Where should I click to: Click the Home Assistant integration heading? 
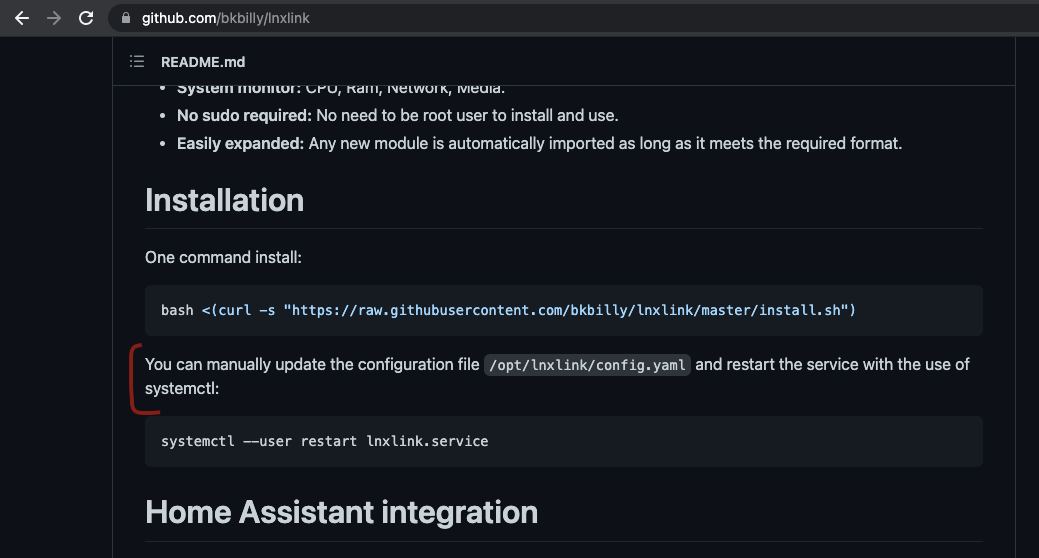341,512
